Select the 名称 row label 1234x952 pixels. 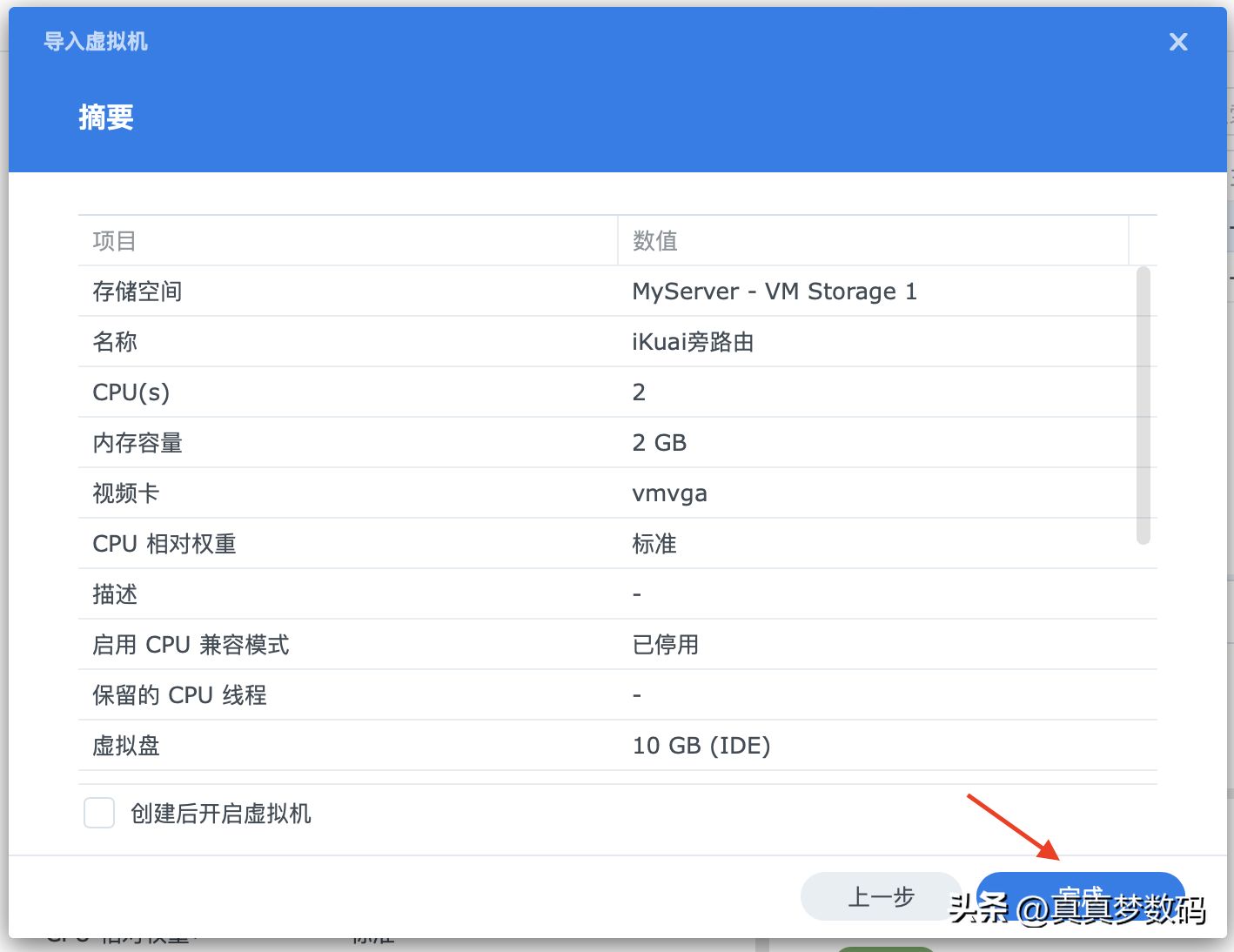(115, 342)
